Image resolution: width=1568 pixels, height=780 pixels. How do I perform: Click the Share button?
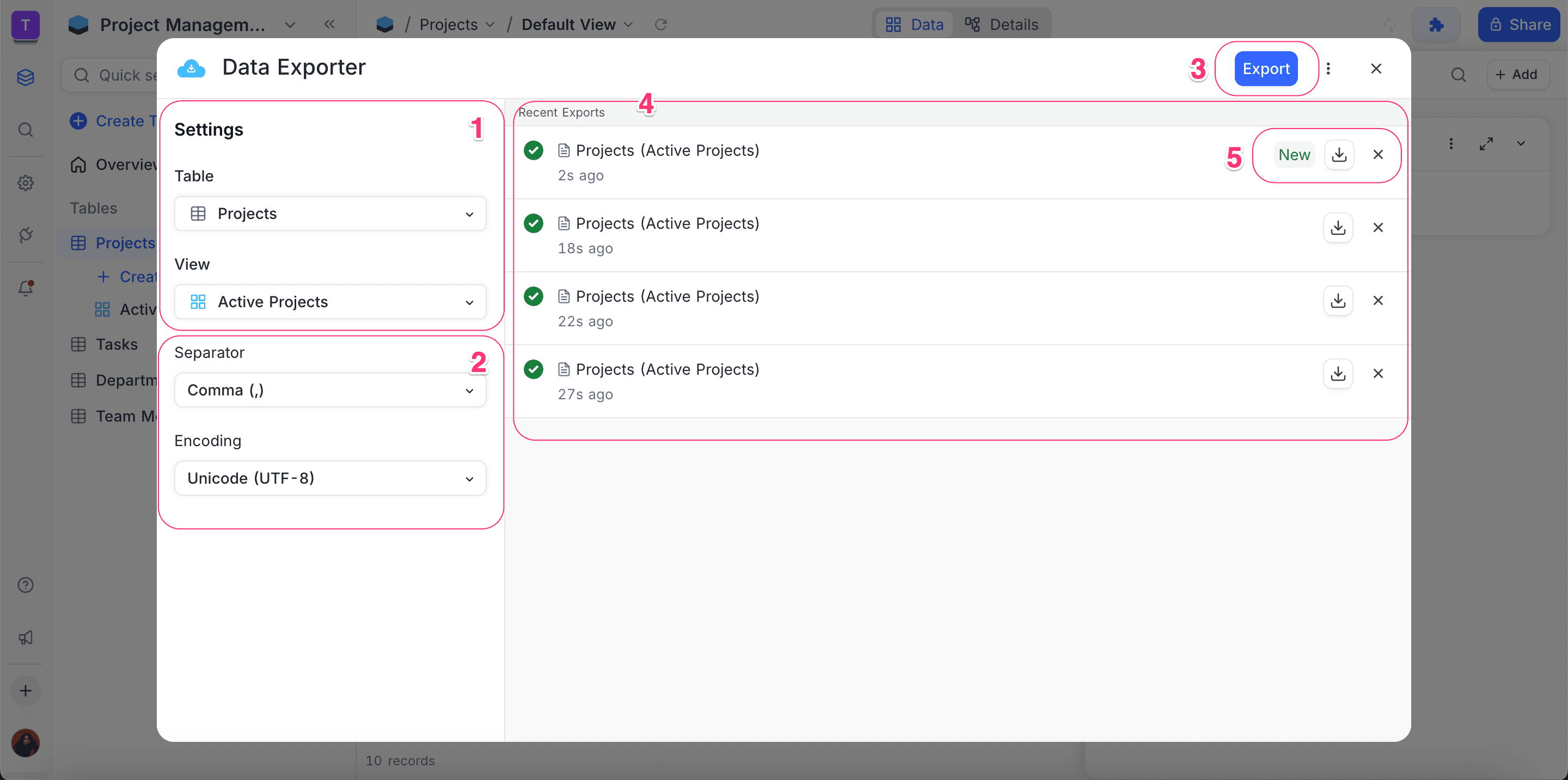(1518, 25)
